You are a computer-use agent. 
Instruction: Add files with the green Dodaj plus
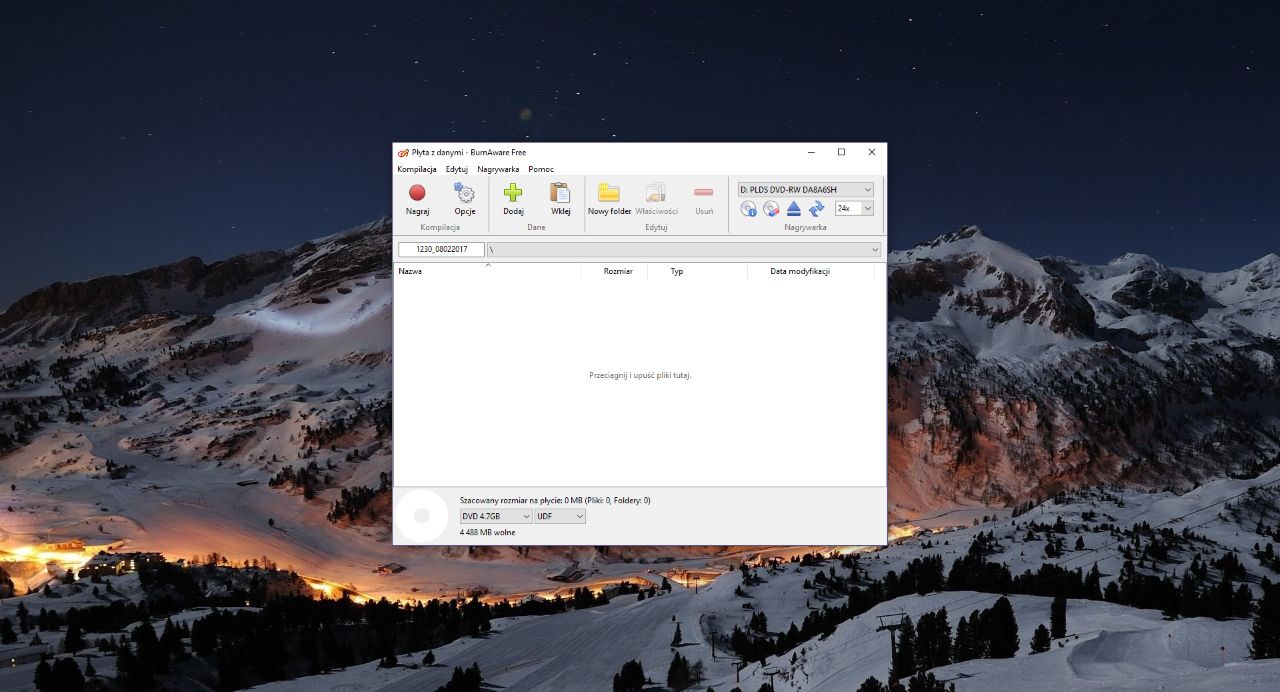(x=513, y=199)
